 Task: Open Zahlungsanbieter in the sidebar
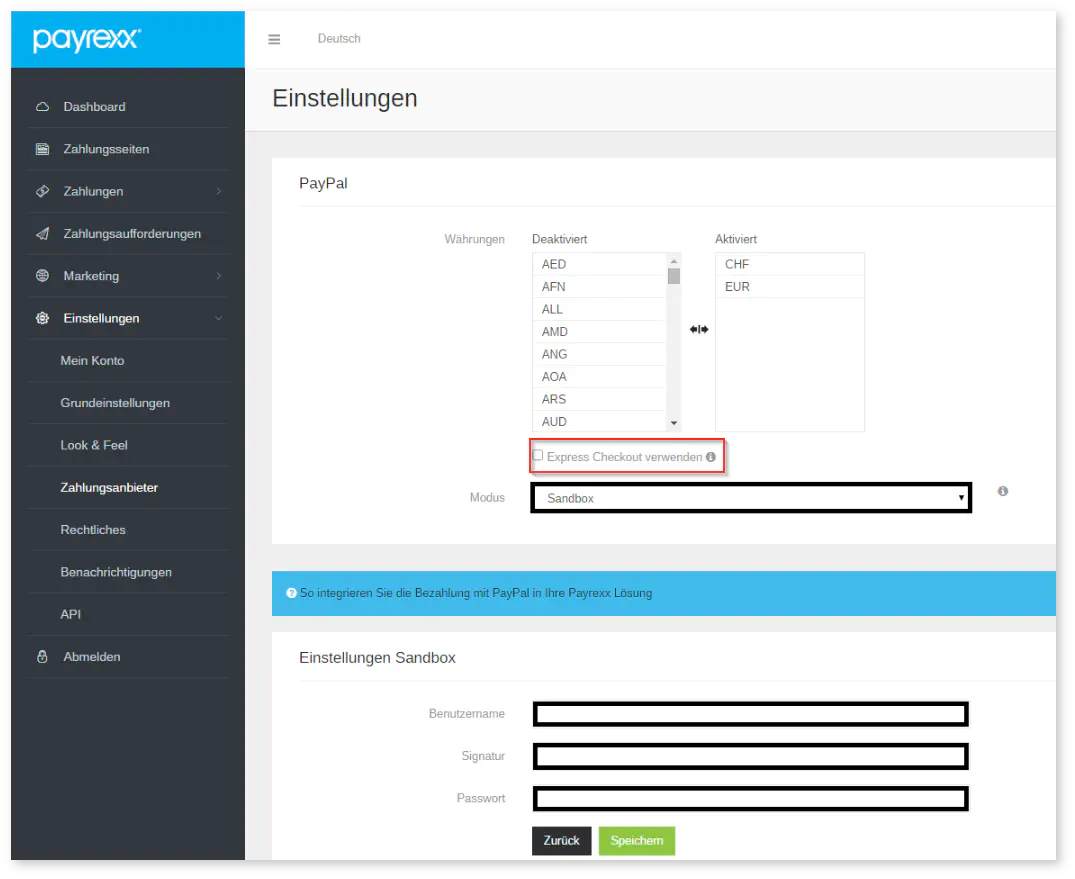109,488
